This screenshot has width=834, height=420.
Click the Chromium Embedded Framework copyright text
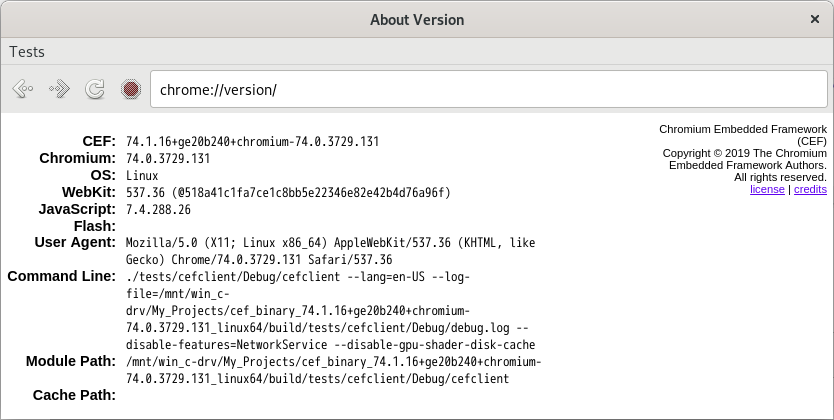(743, 153)
